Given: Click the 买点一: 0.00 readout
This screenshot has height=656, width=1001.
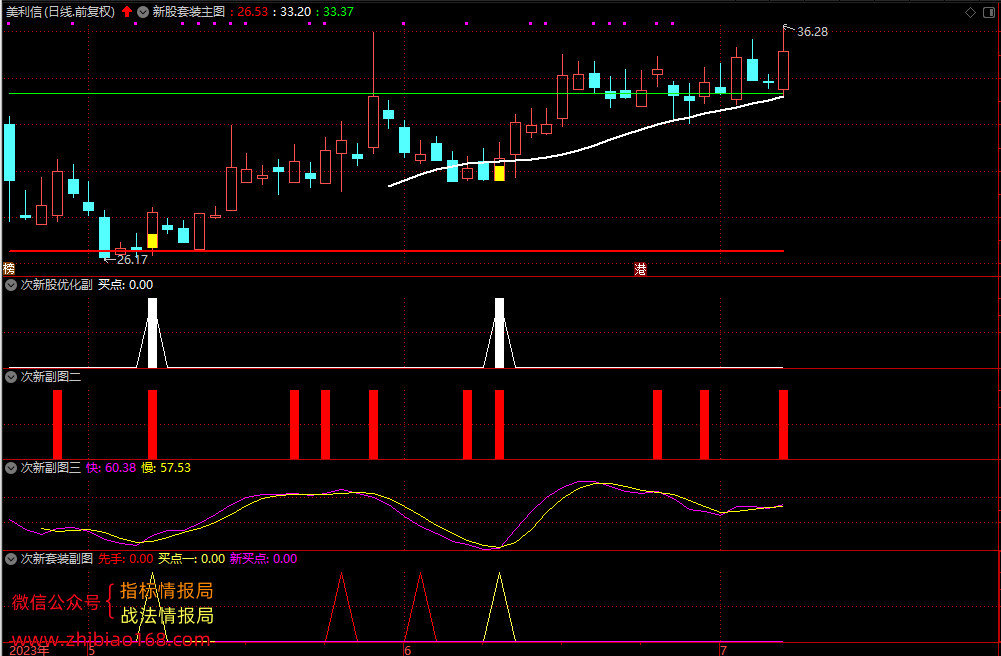Looking at the screenshot, I should click(x=192, y=558).
